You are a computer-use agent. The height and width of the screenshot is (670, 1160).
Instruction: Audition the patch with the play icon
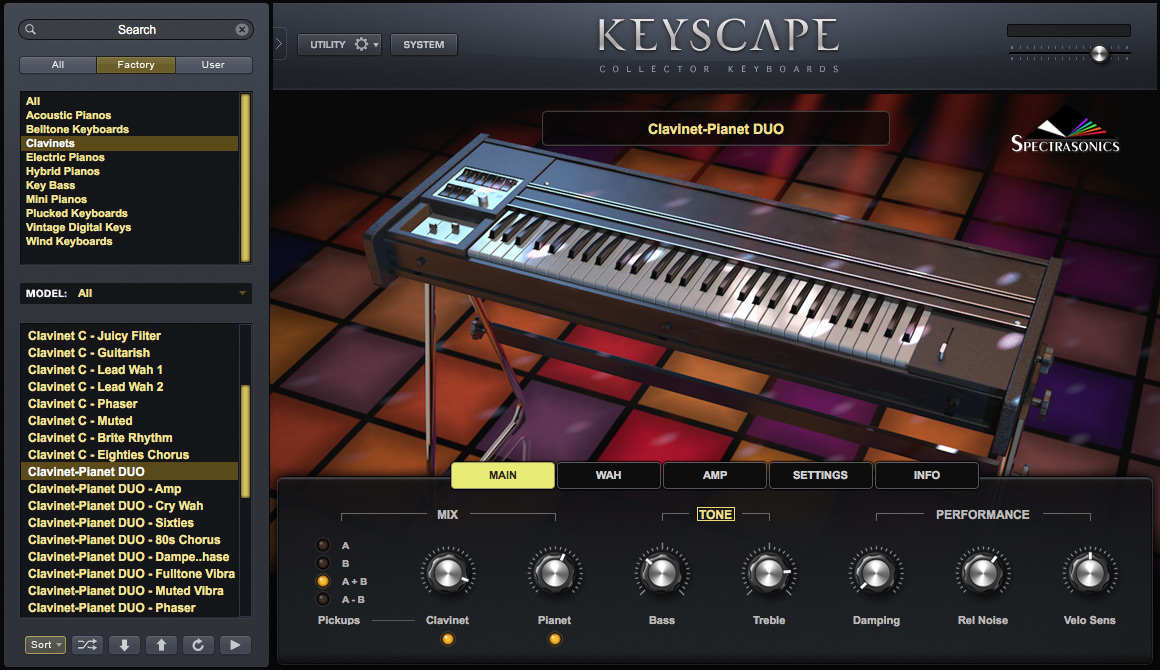click(235, 645)
